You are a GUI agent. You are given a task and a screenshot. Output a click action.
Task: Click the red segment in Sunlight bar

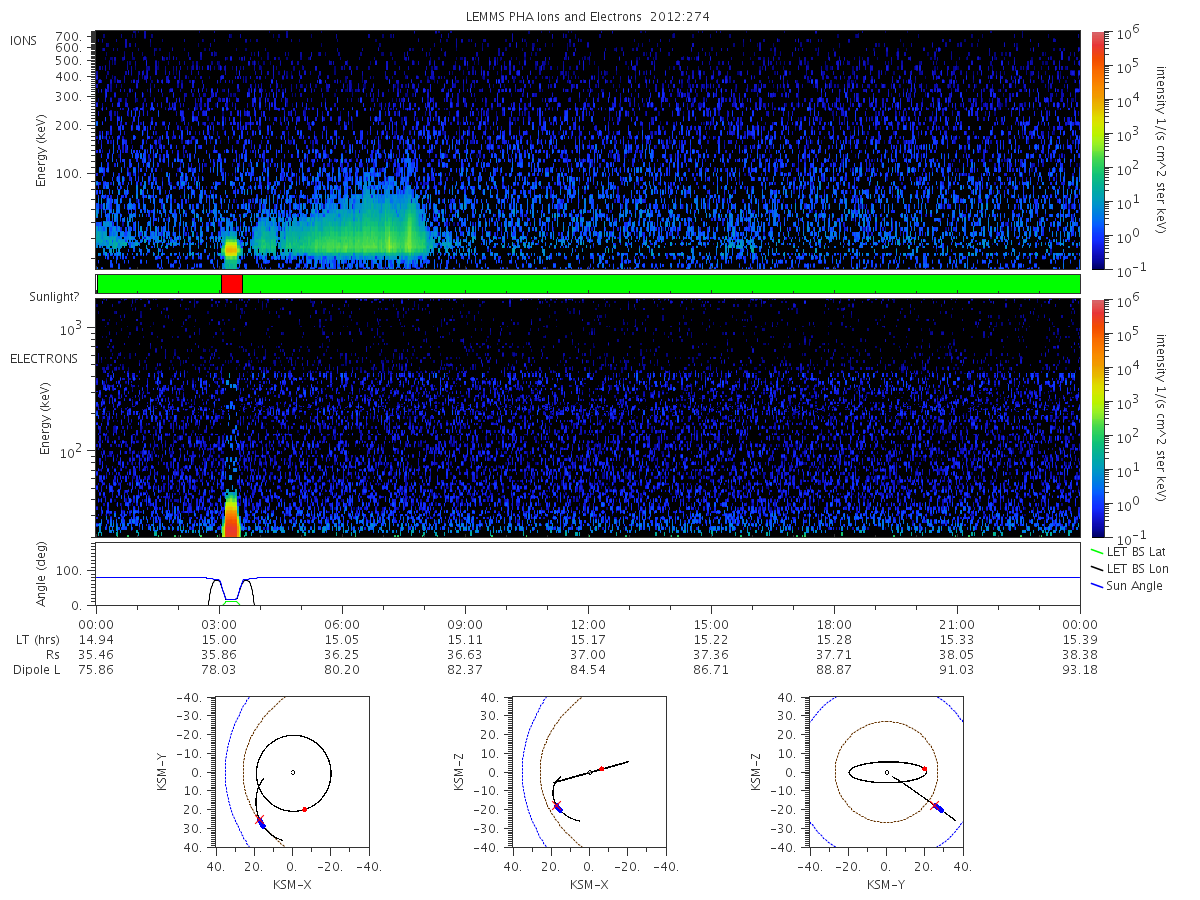click(x=231, y=284)
